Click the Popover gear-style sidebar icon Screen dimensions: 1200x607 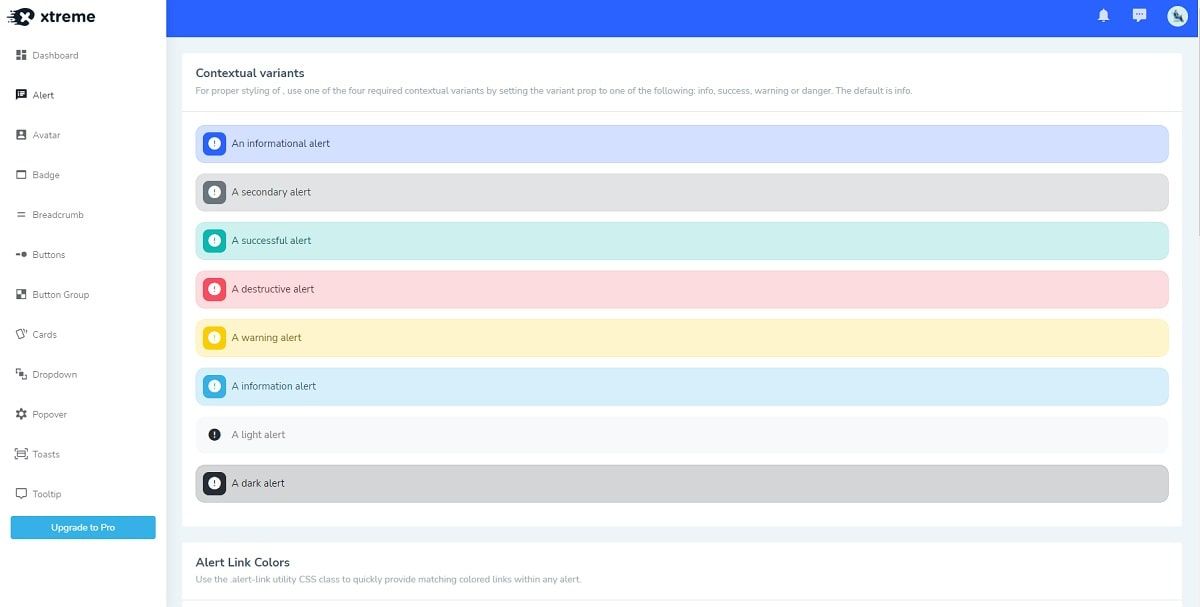click(22, 414)
